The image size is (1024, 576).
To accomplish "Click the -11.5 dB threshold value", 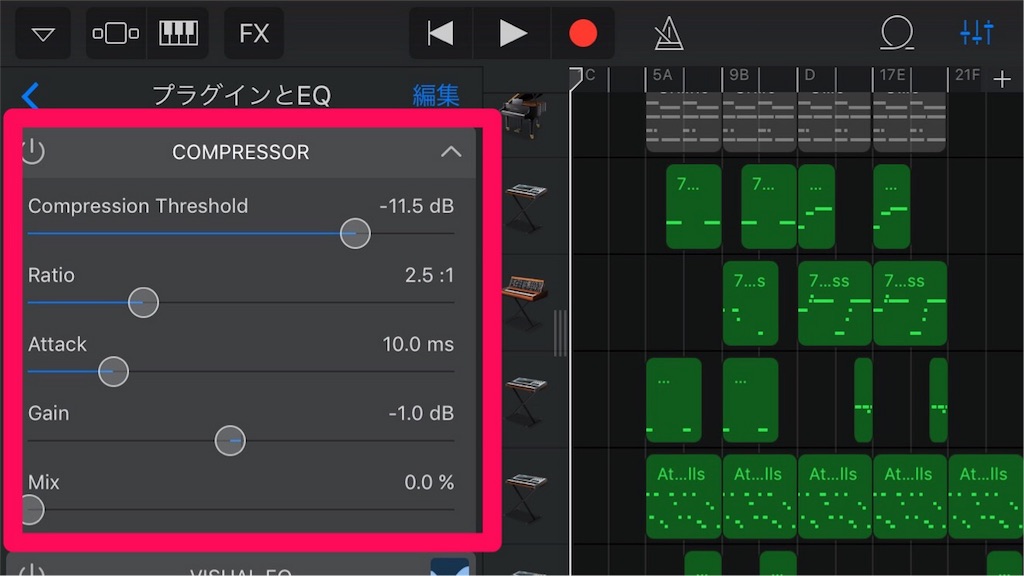I will click(x=416, y=206).
